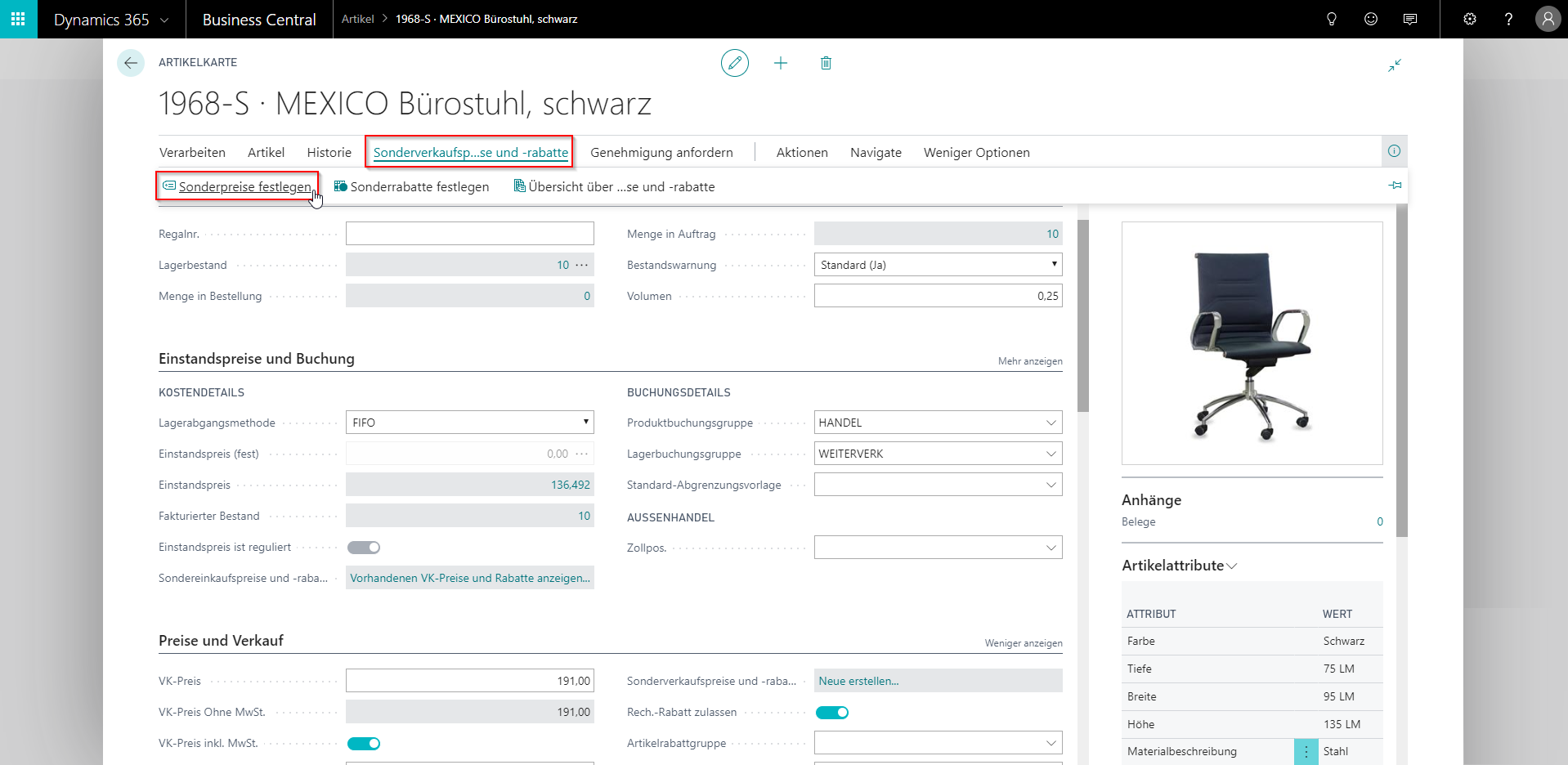
Task: Click Übersicht über ...se und -rabatte
Action: (614, 186)
